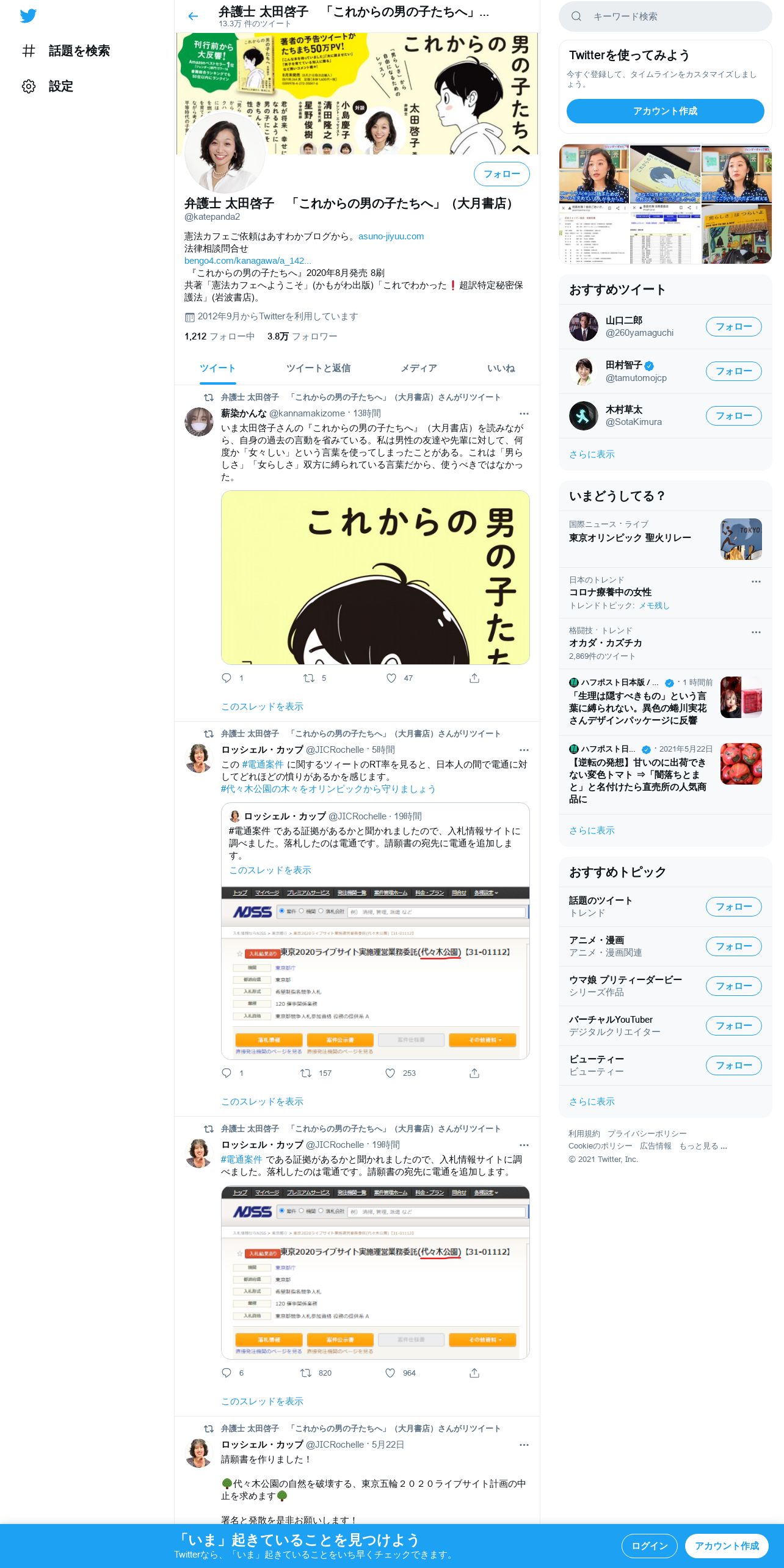784x1568 pixels.
Task: Click アカウント作成 in the bottom banner
Action: point(727,1546)
